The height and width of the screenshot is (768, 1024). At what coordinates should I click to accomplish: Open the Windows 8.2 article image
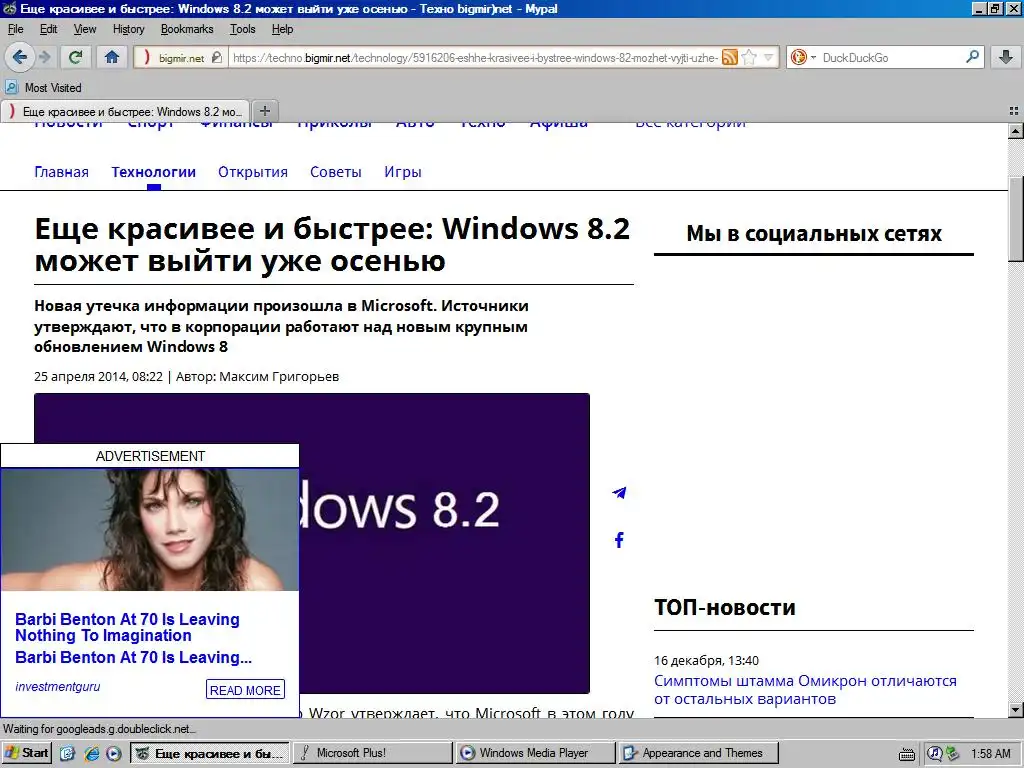tap(444, 543)
